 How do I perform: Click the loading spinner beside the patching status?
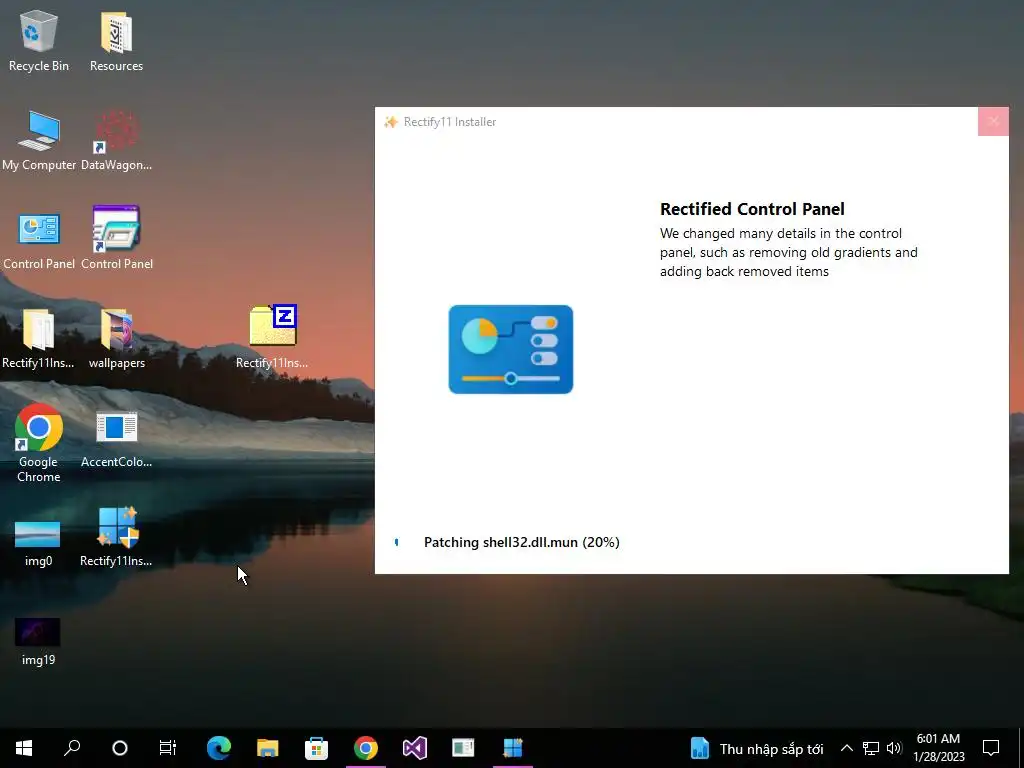point(396,542)
